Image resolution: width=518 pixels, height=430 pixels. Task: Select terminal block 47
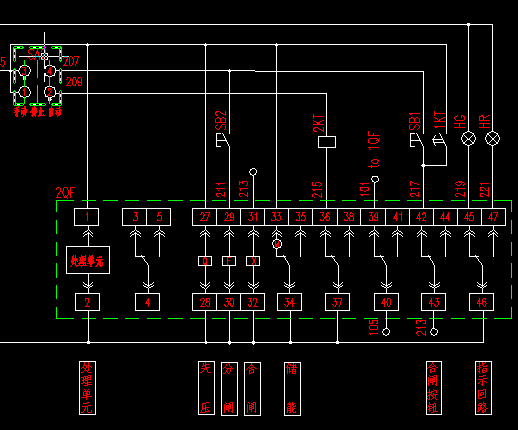click(x=493, y=217)
